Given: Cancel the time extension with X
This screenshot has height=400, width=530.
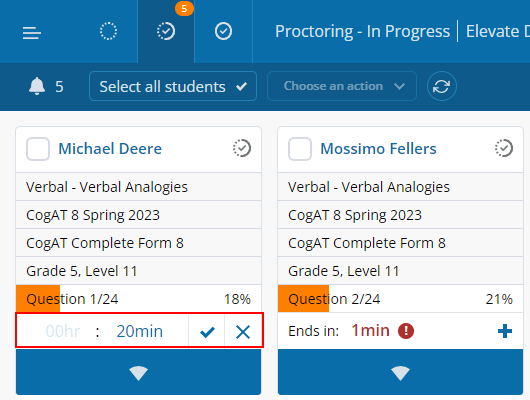Looking at the screenshot, I should (x=243, y=331).
